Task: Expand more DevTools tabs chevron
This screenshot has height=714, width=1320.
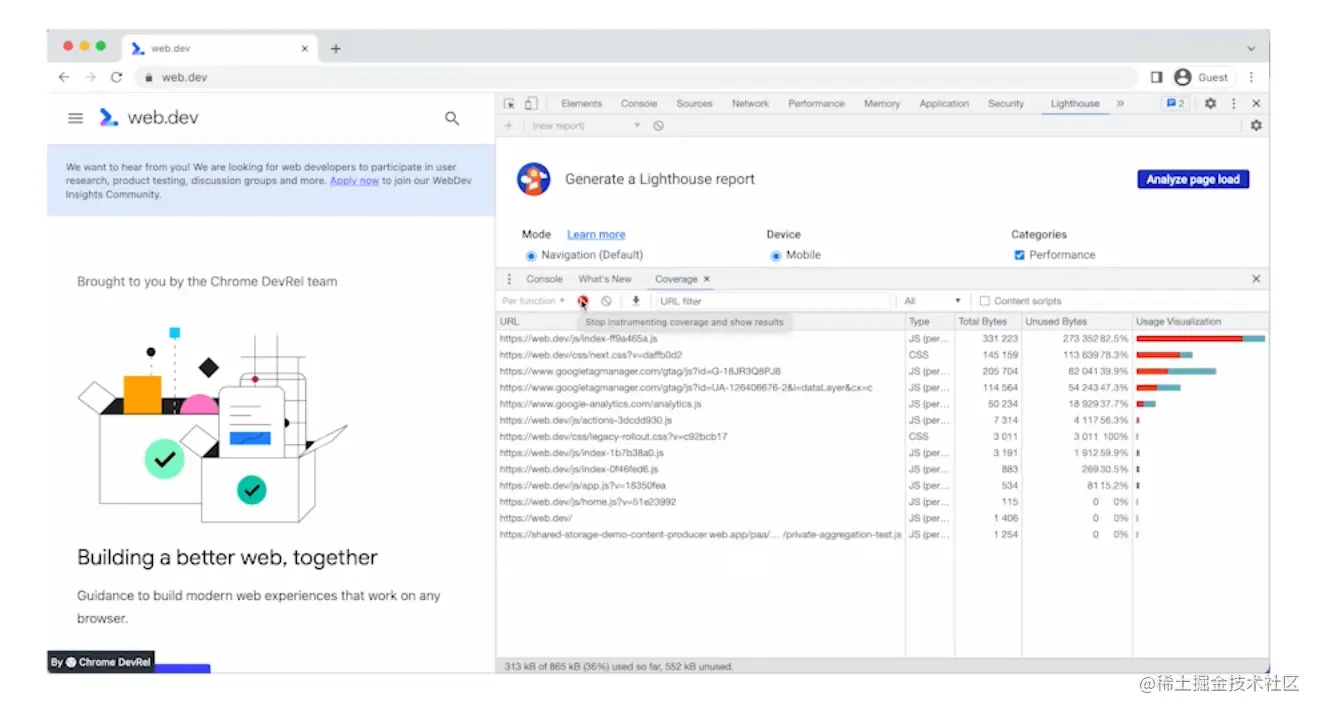Action: [x=1120, y=103]
